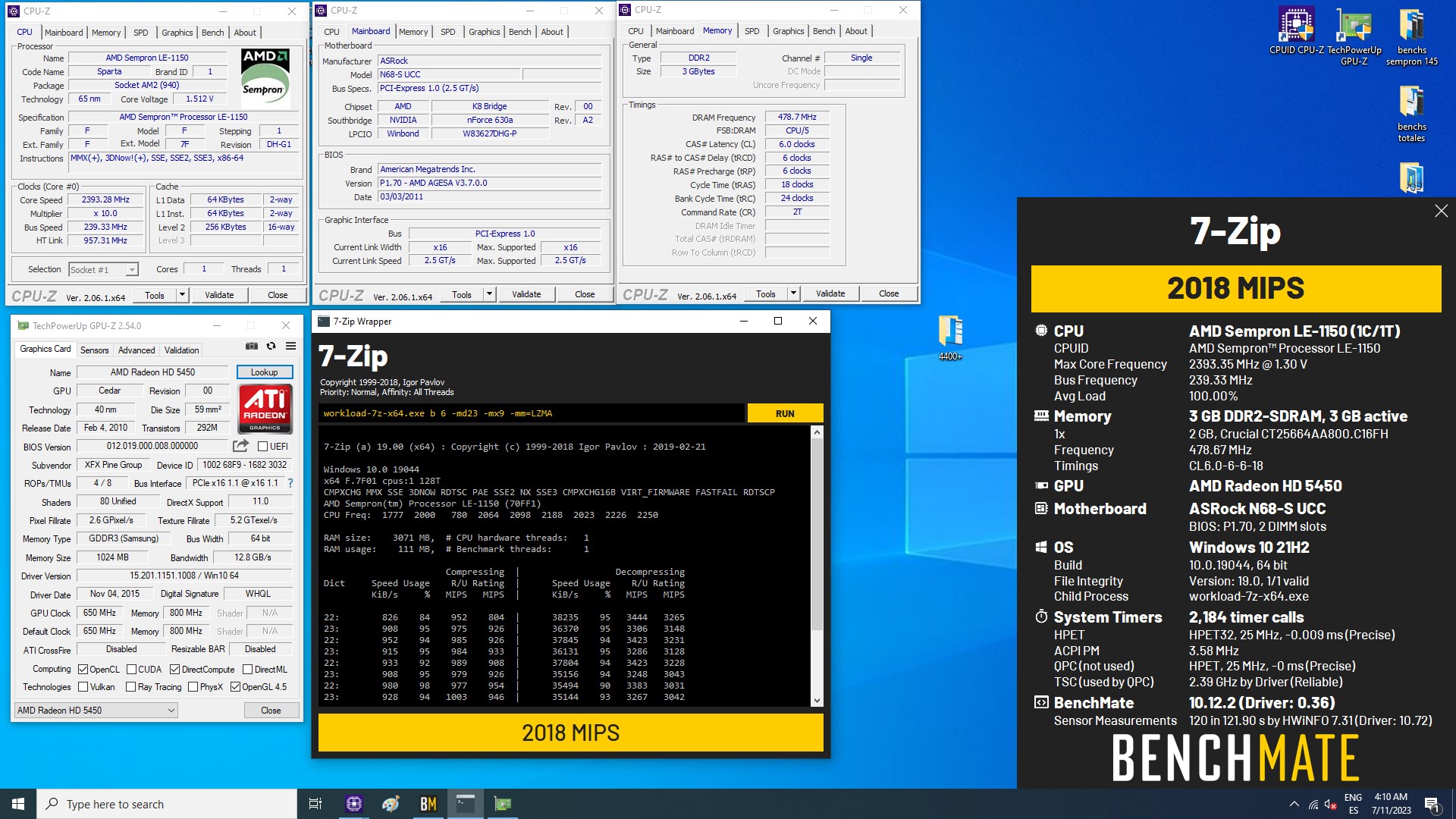
Task: Click the 7-Zip Wrapper console taskbar icon
Action: point(465,804)
